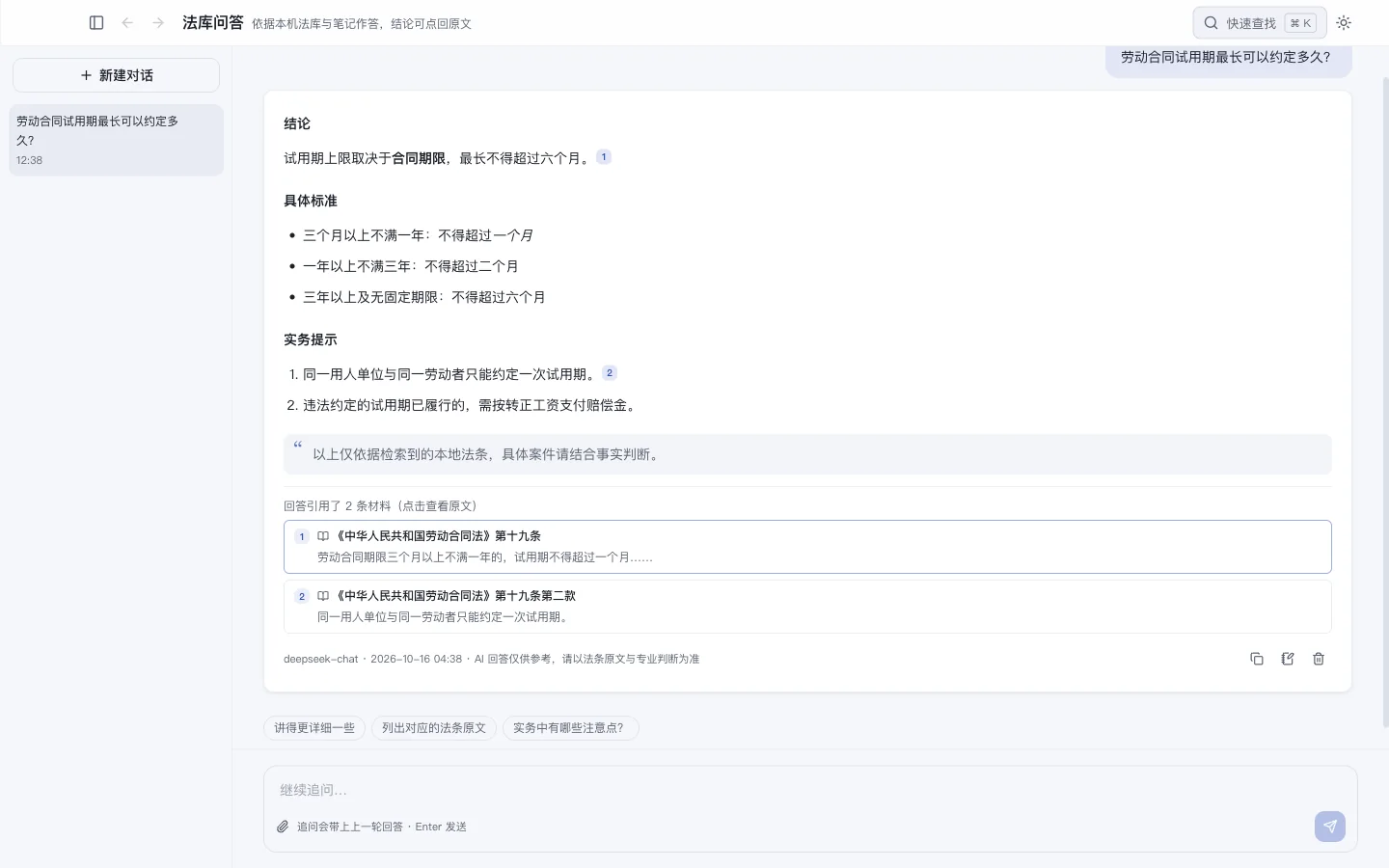Click bullet 三年以上及无固定期限:不得超过六个月
This screenshot has height=868, width=1389.
424,297
